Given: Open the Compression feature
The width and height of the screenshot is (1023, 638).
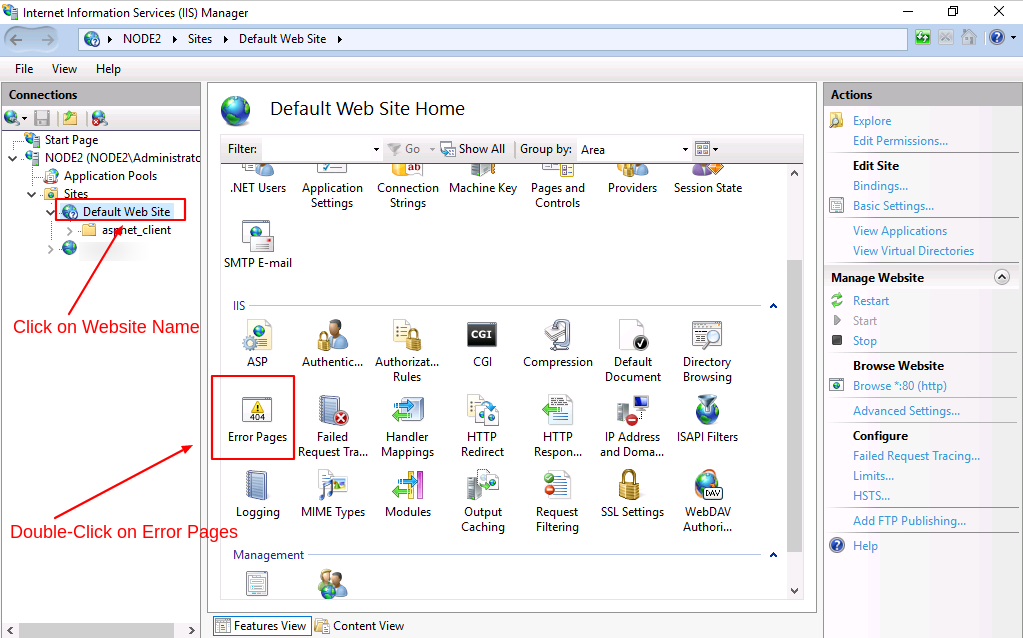Looking at the screenshot, I should 558,344.
